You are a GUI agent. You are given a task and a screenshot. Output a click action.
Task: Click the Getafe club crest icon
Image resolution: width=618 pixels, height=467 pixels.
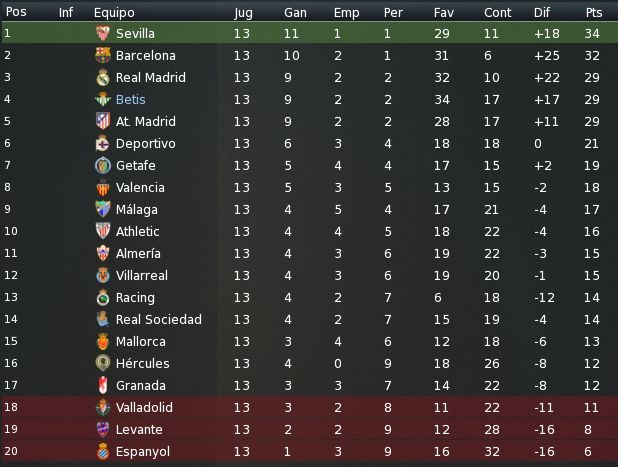[x=103, y=166]
